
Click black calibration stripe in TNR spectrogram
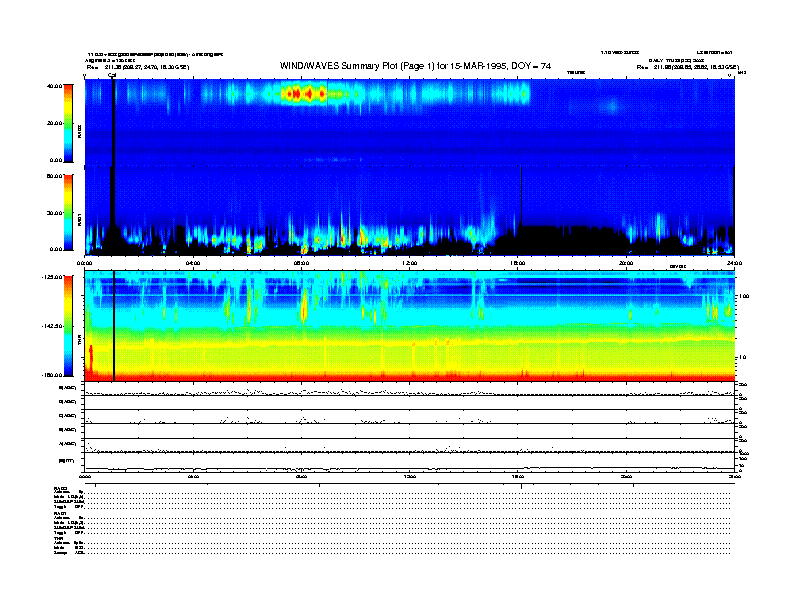coord(114,326)
